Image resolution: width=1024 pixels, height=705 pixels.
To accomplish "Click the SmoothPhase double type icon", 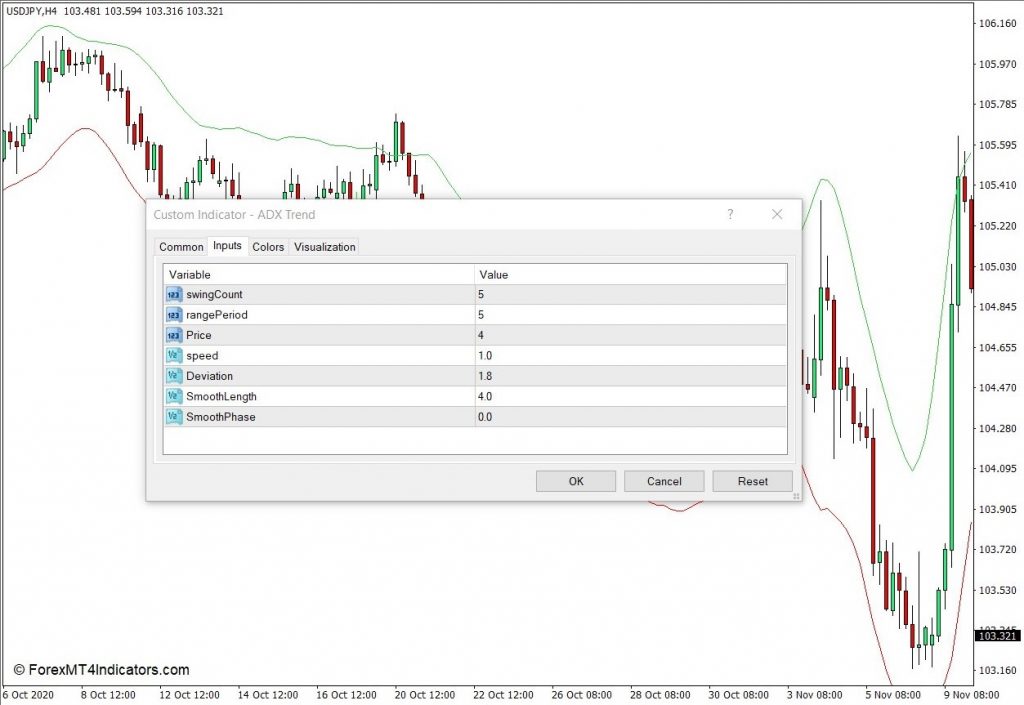I will pos(174,416).
